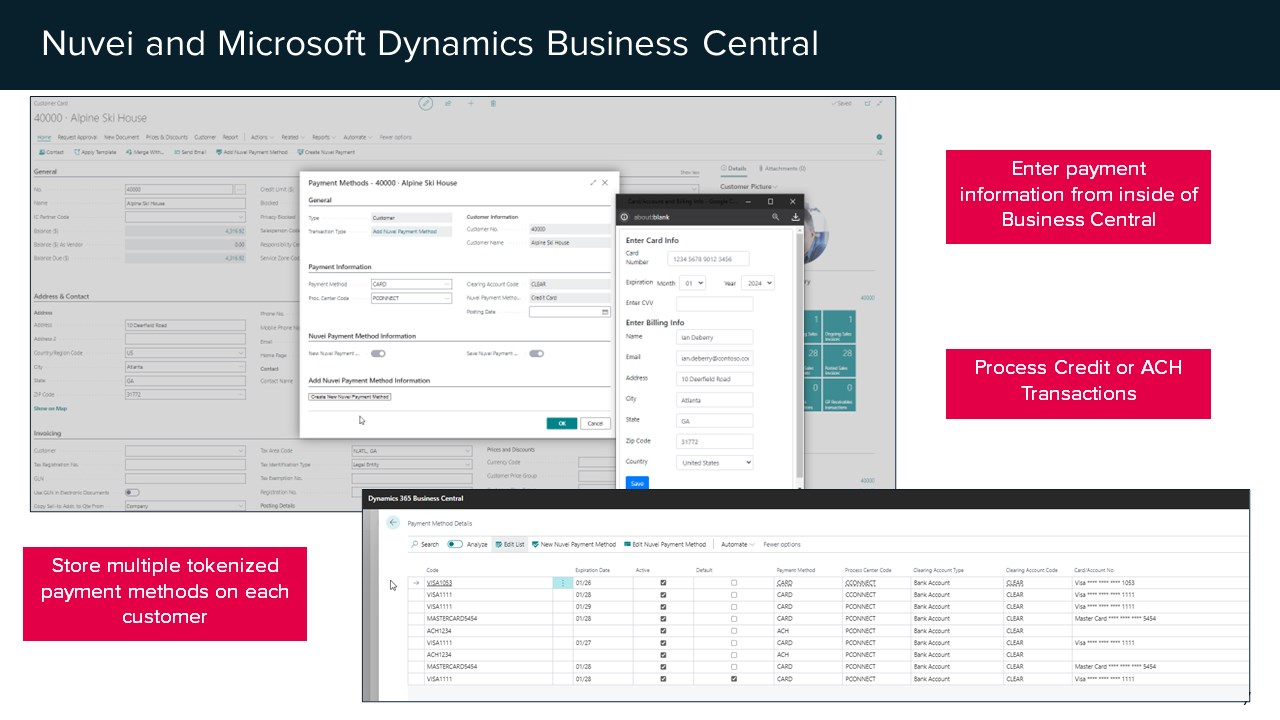Open the Country dropdown showing United States
This screenshot has width=1280, height=720.
(714, 463)
